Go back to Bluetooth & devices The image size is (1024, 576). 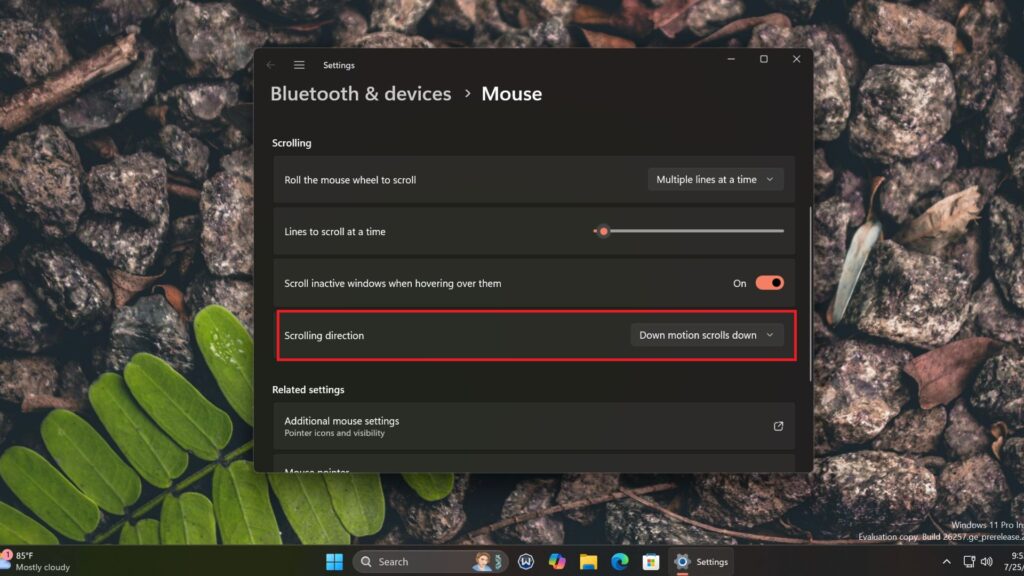coord(361,93)
